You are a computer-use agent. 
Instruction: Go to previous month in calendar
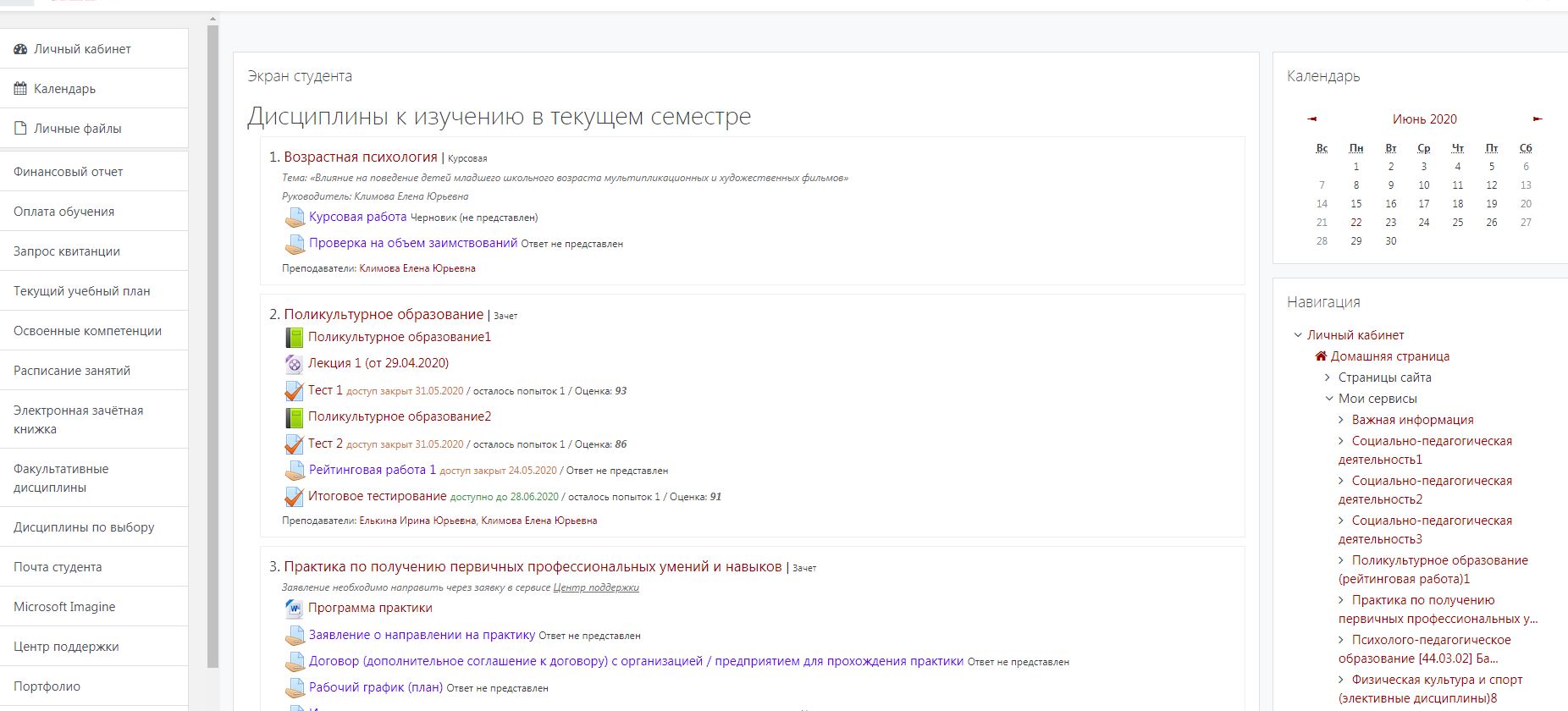coord(1311,119)
